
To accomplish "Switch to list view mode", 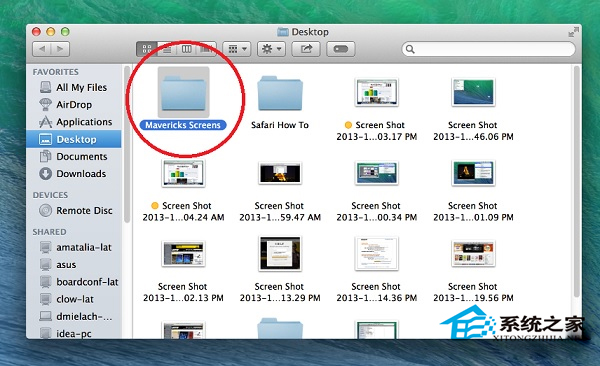I will (x=167, y=49).
